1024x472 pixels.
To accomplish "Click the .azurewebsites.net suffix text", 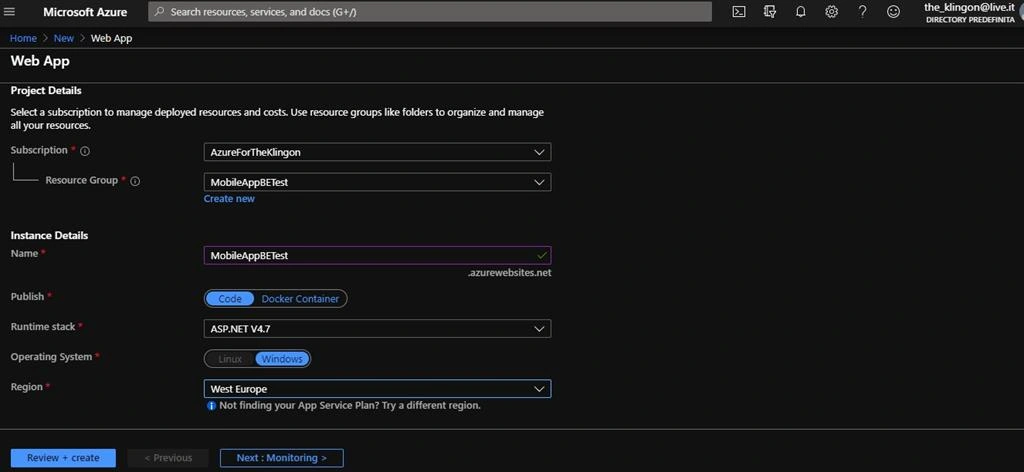I will tap(509, 273).
